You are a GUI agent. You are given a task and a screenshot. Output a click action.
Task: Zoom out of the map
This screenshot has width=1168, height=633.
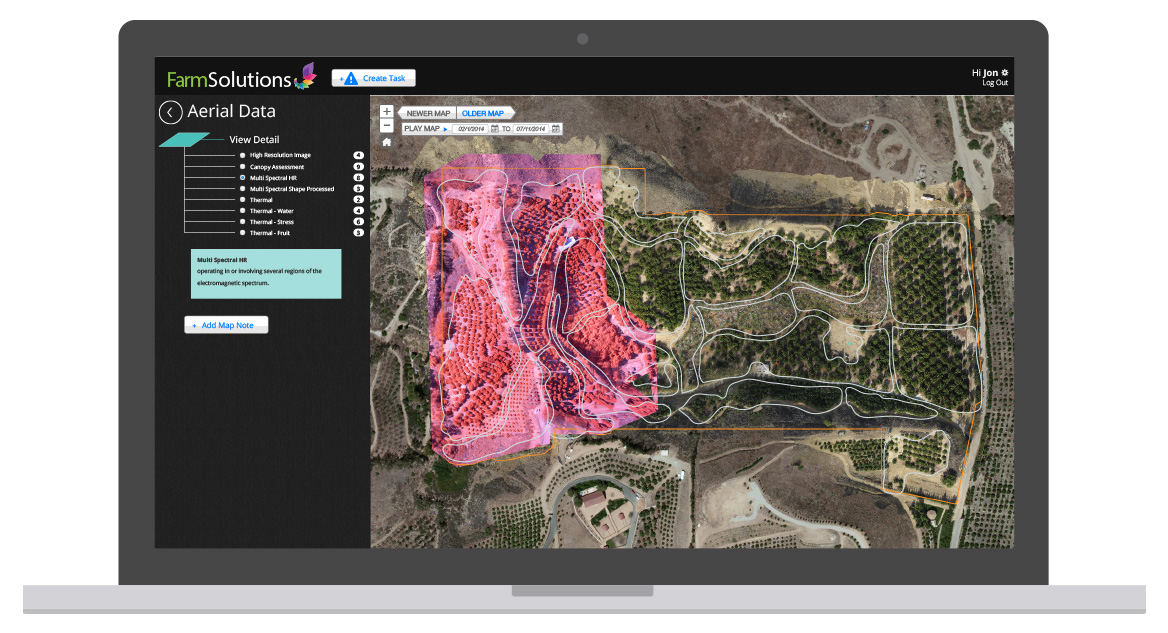pyautogui.click(x=387, y=126)
